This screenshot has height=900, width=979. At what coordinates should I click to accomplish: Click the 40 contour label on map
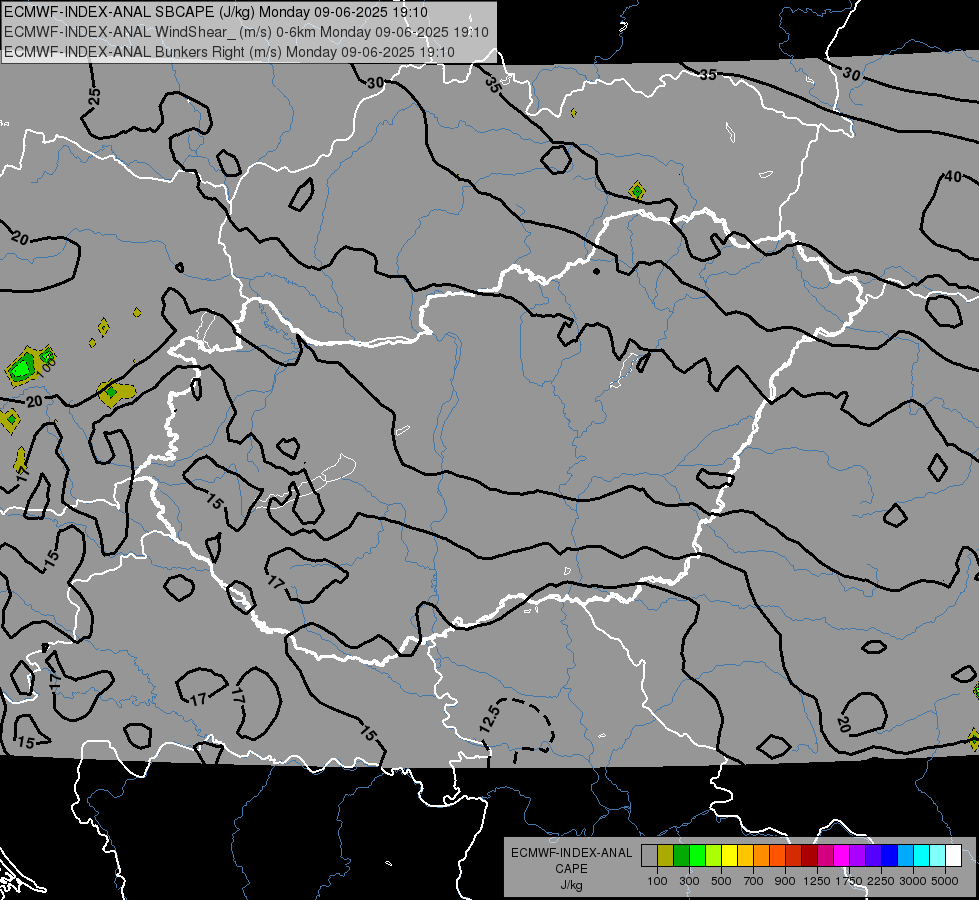(953, 177)
